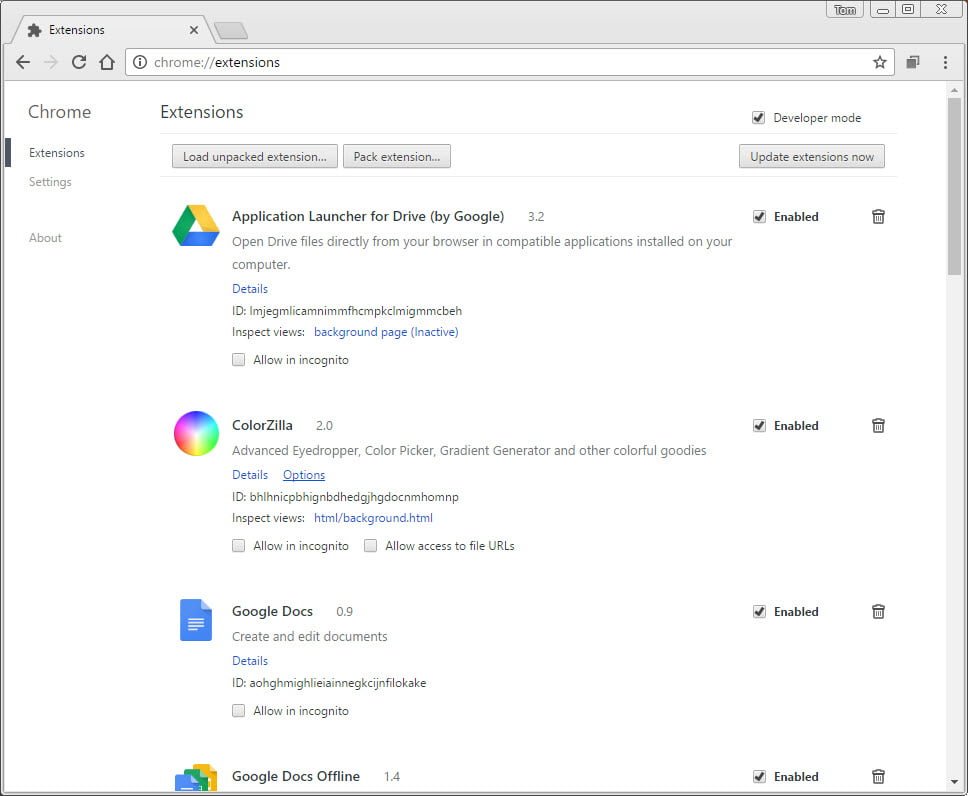
Task: Go back using the browser back arrow
Action: coord(23,62)
